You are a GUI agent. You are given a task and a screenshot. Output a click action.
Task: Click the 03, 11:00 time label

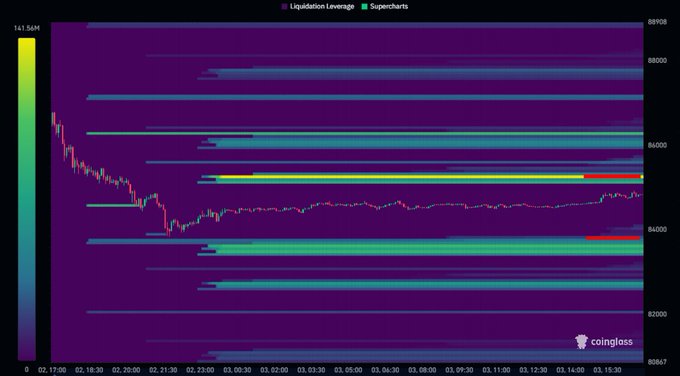497,370
